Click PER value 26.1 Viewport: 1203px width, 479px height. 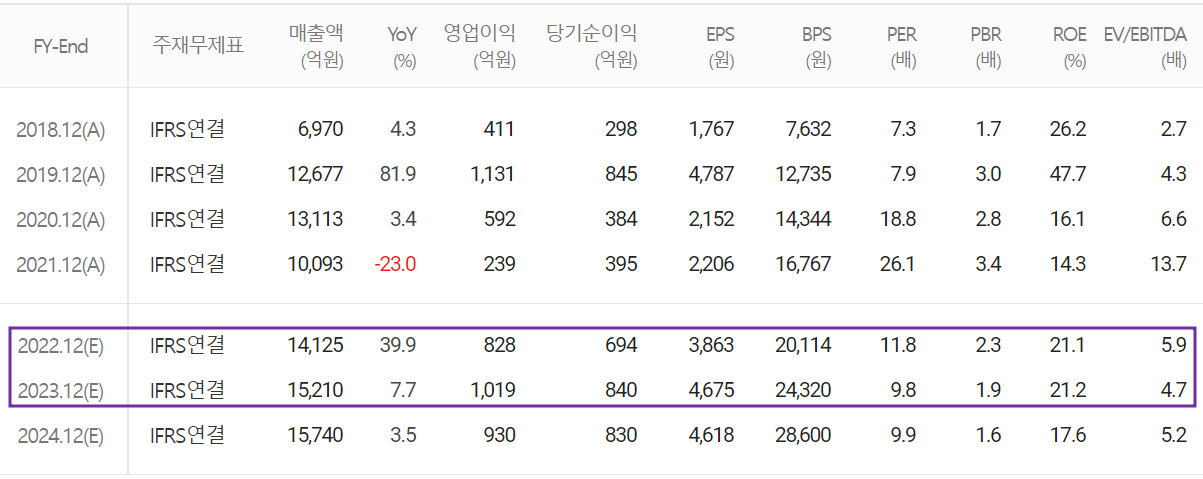899,264
